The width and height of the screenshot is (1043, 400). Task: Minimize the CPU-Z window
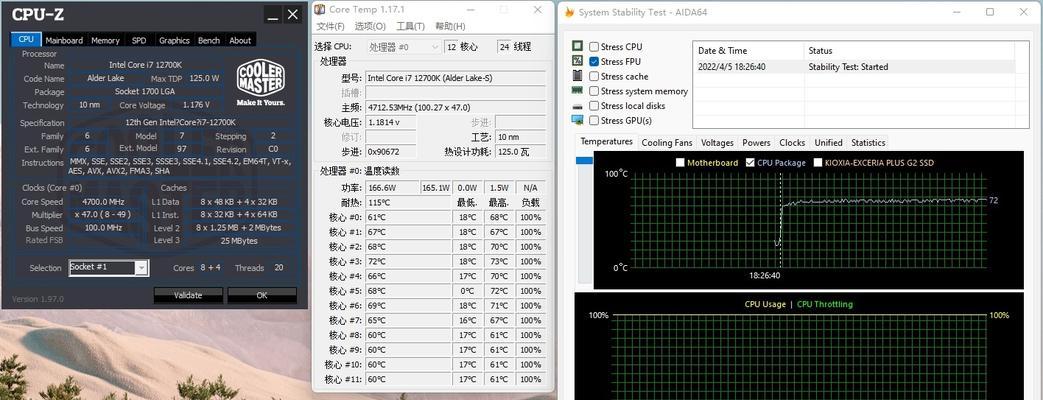(x=272, y=15)
